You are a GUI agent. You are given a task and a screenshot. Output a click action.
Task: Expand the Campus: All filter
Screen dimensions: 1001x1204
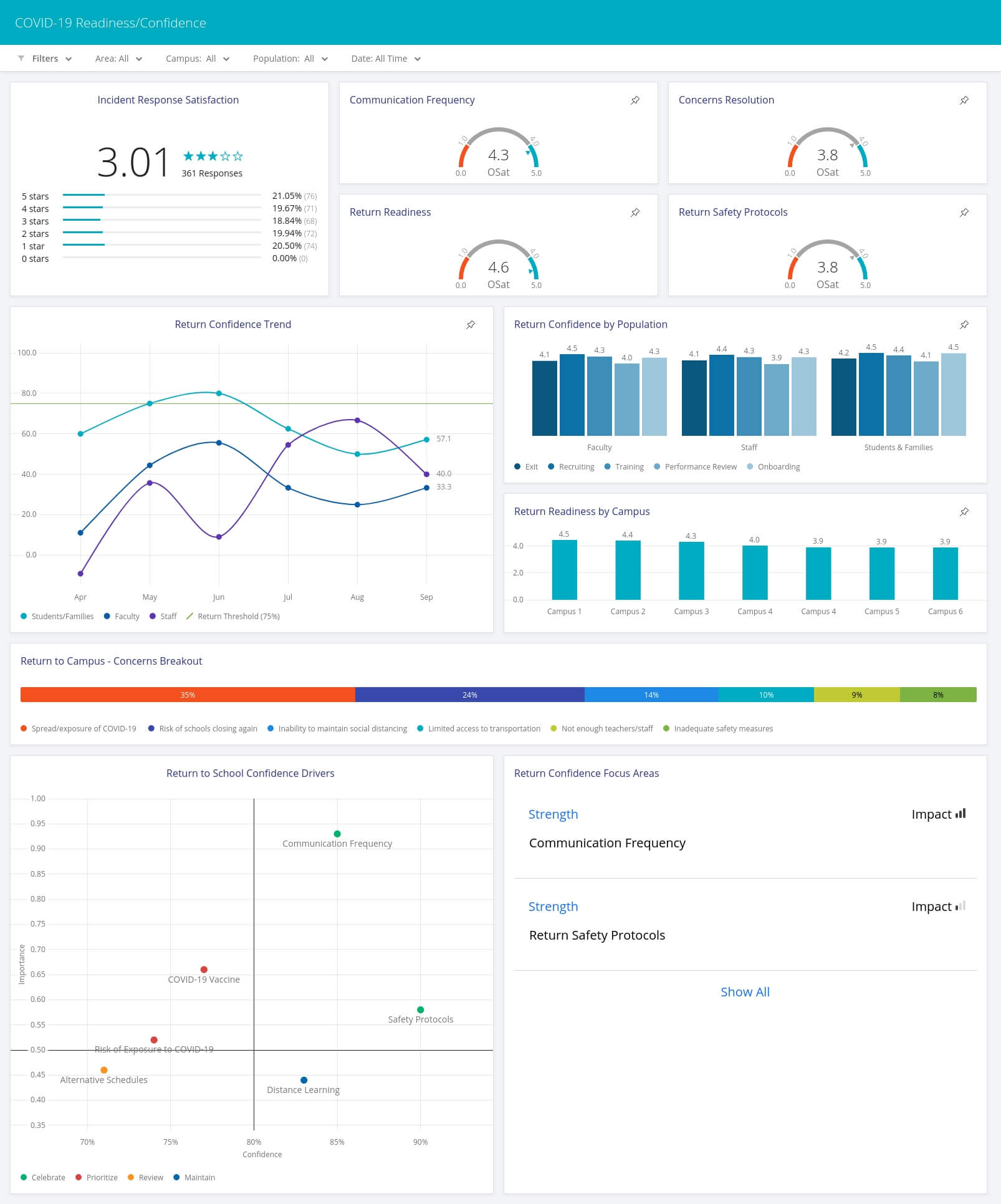click(x=198, y=59)
